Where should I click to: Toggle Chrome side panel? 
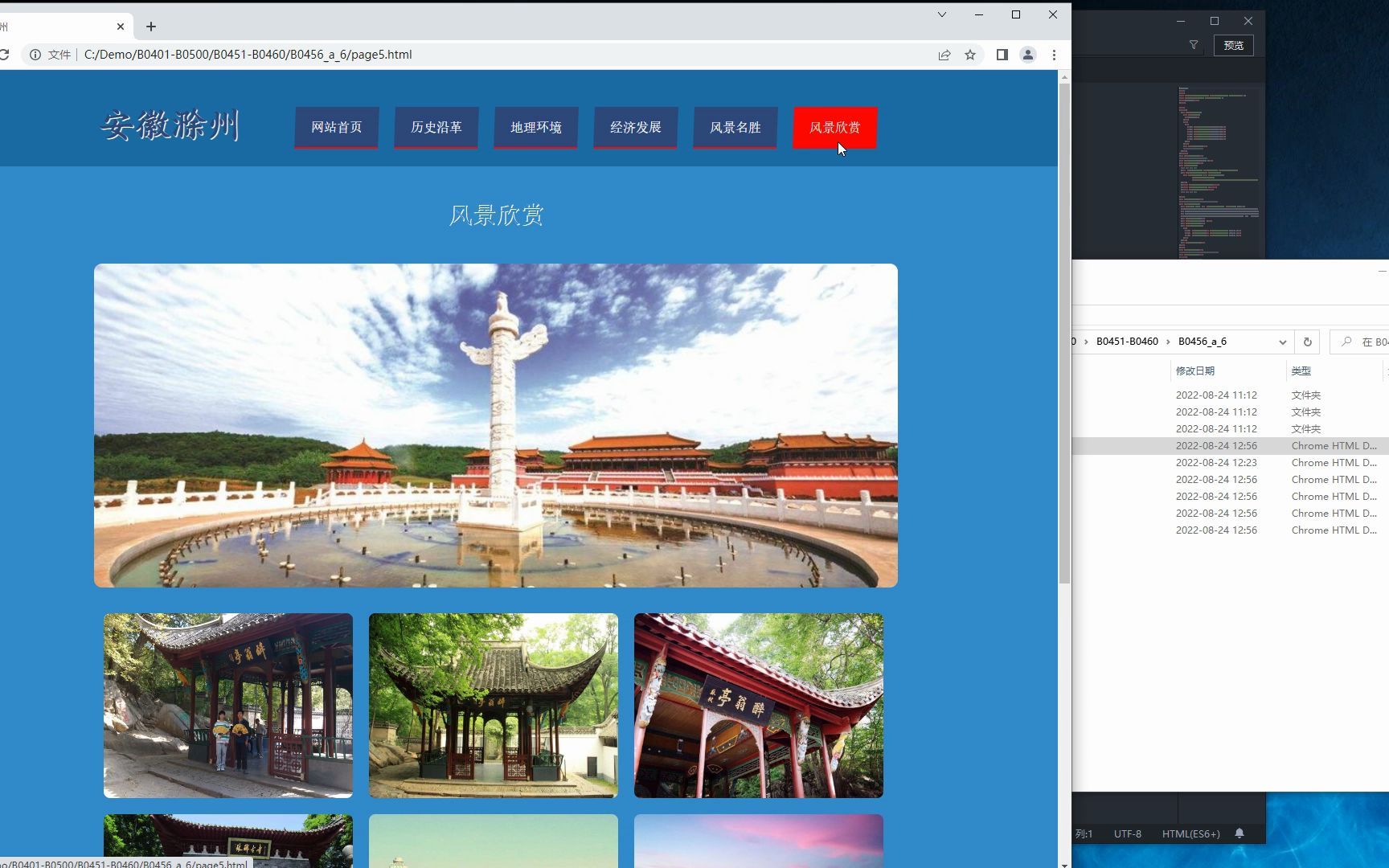coord(1002,55)
